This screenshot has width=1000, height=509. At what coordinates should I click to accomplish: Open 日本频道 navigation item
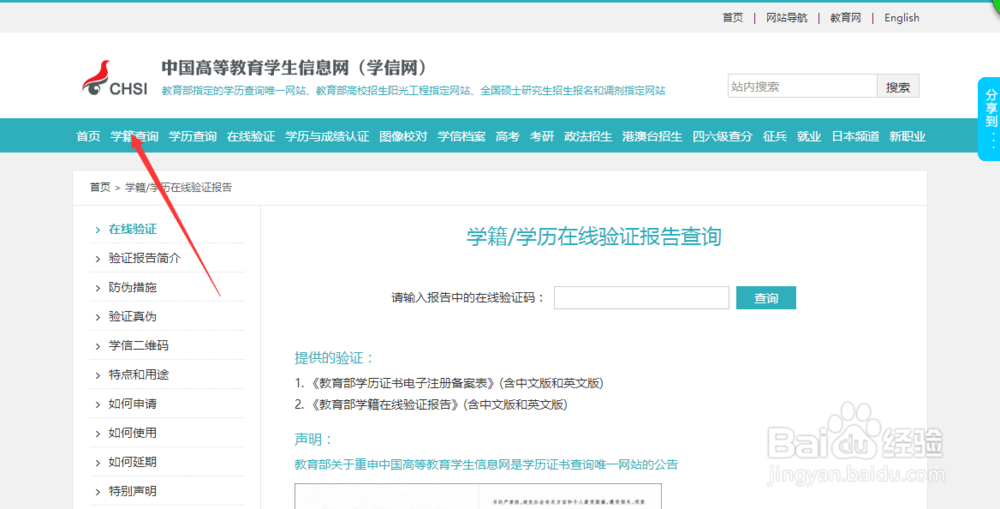pos(855,136)
